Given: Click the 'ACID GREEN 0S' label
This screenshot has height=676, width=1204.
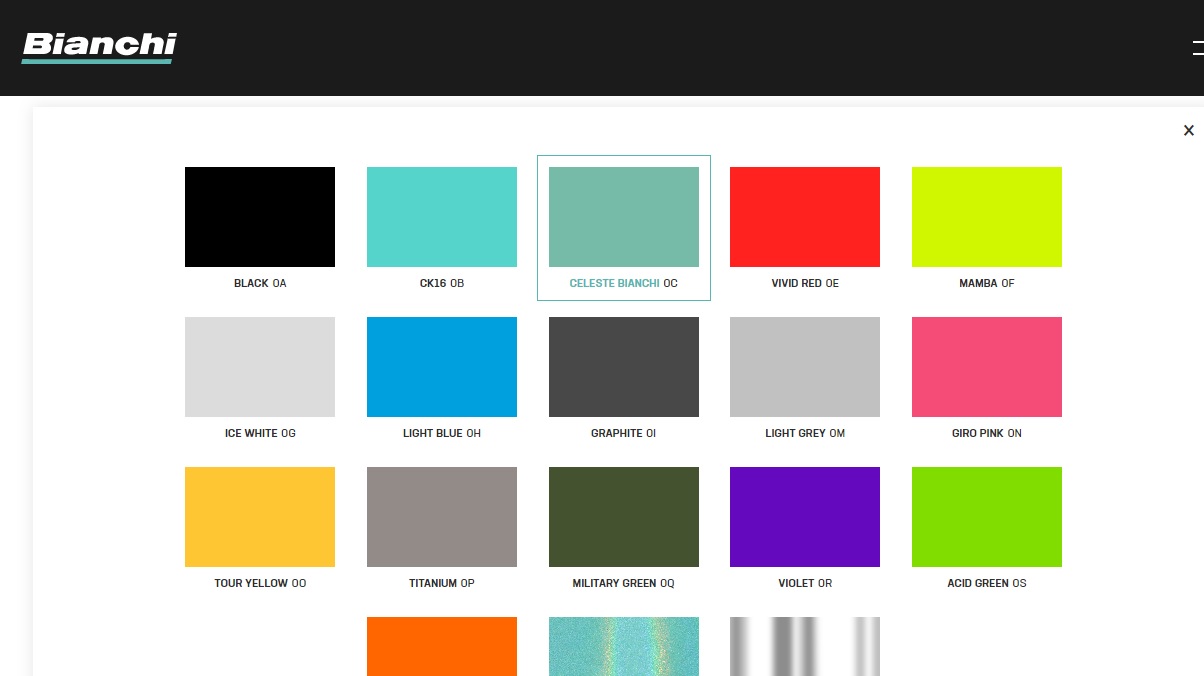Looking at the screenshot, I should [x=987, y=583].
